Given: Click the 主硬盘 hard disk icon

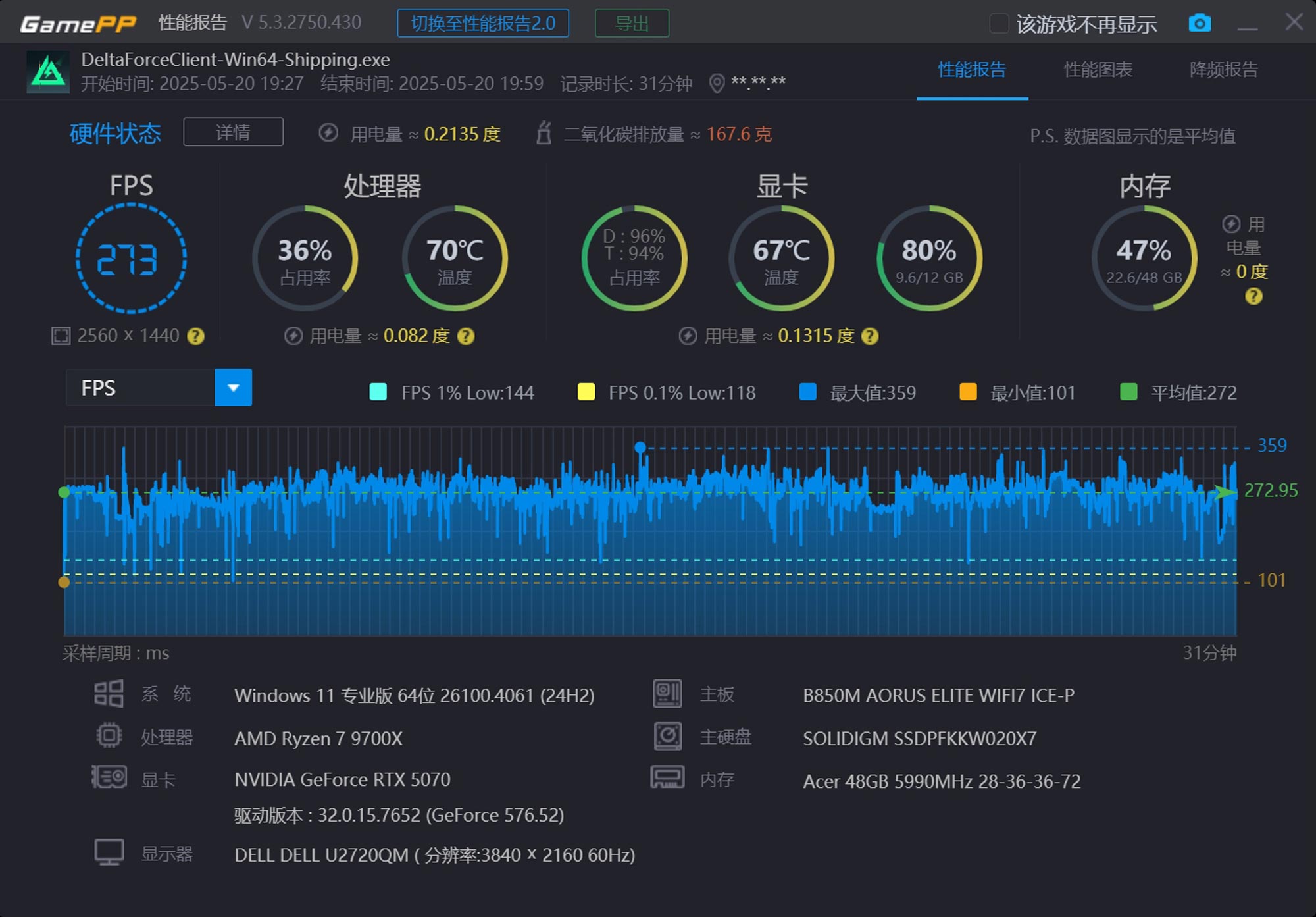Looking at the screenshot, I should 667,736.
